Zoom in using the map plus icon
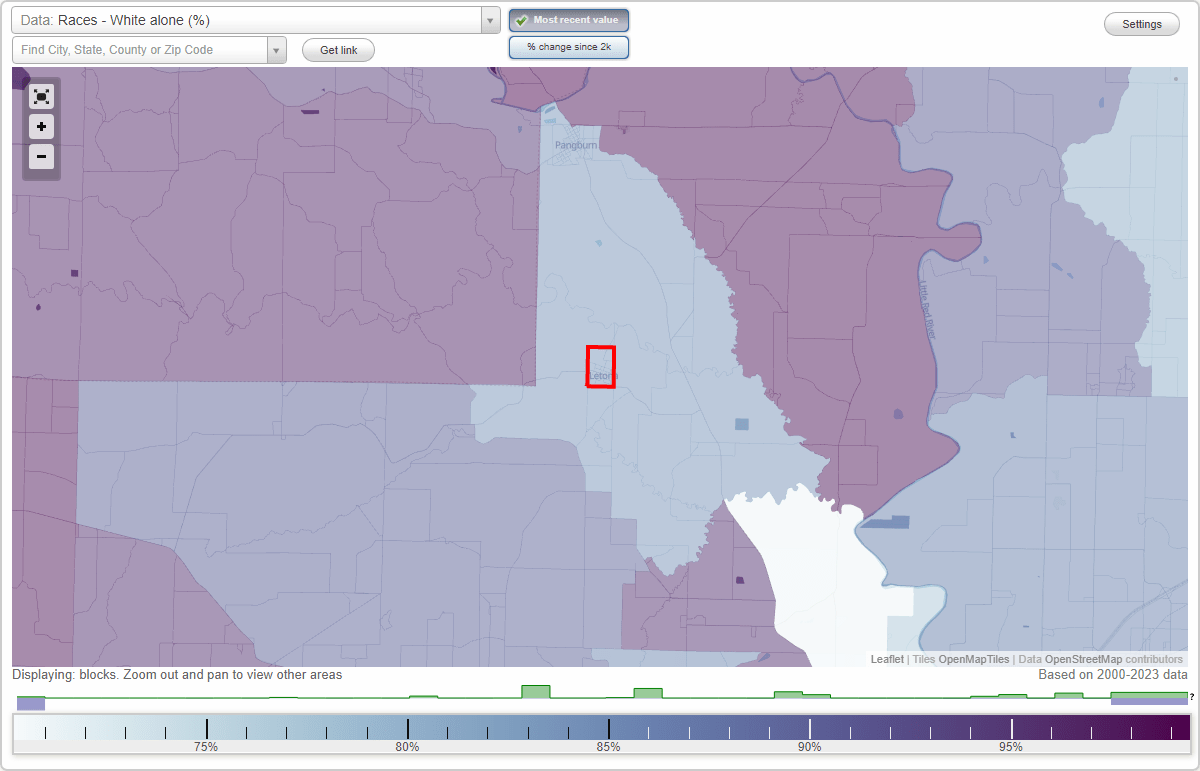 point(41,126)
